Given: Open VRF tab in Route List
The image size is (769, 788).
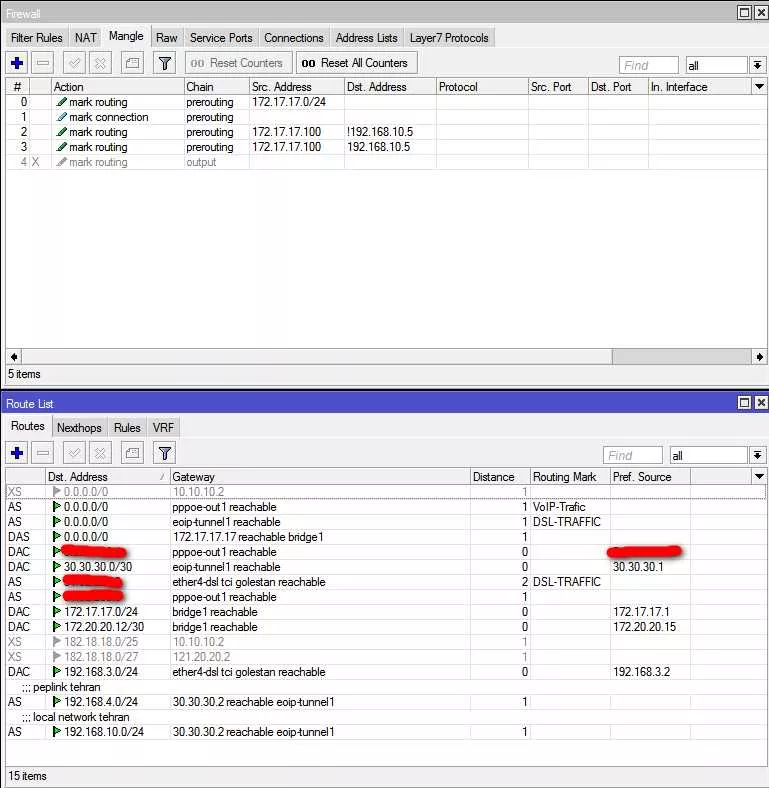Looking at the screenshot, I should click(163, 428).
